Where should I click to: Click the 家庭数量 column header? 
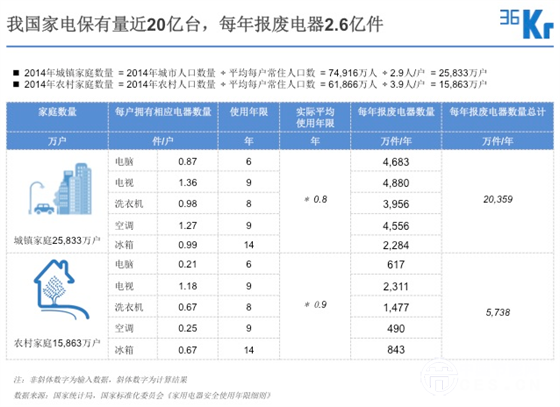tap(57, 112)
